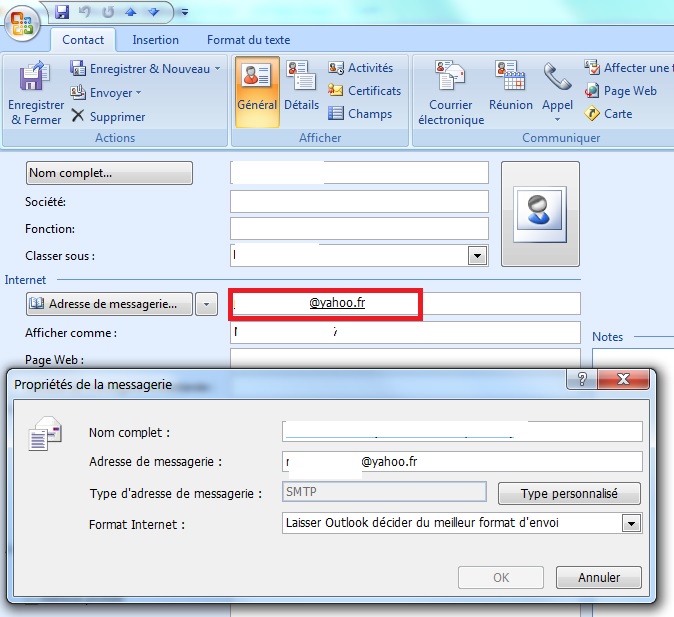Open the Réunion calendar icon

(x=510, y=75)
